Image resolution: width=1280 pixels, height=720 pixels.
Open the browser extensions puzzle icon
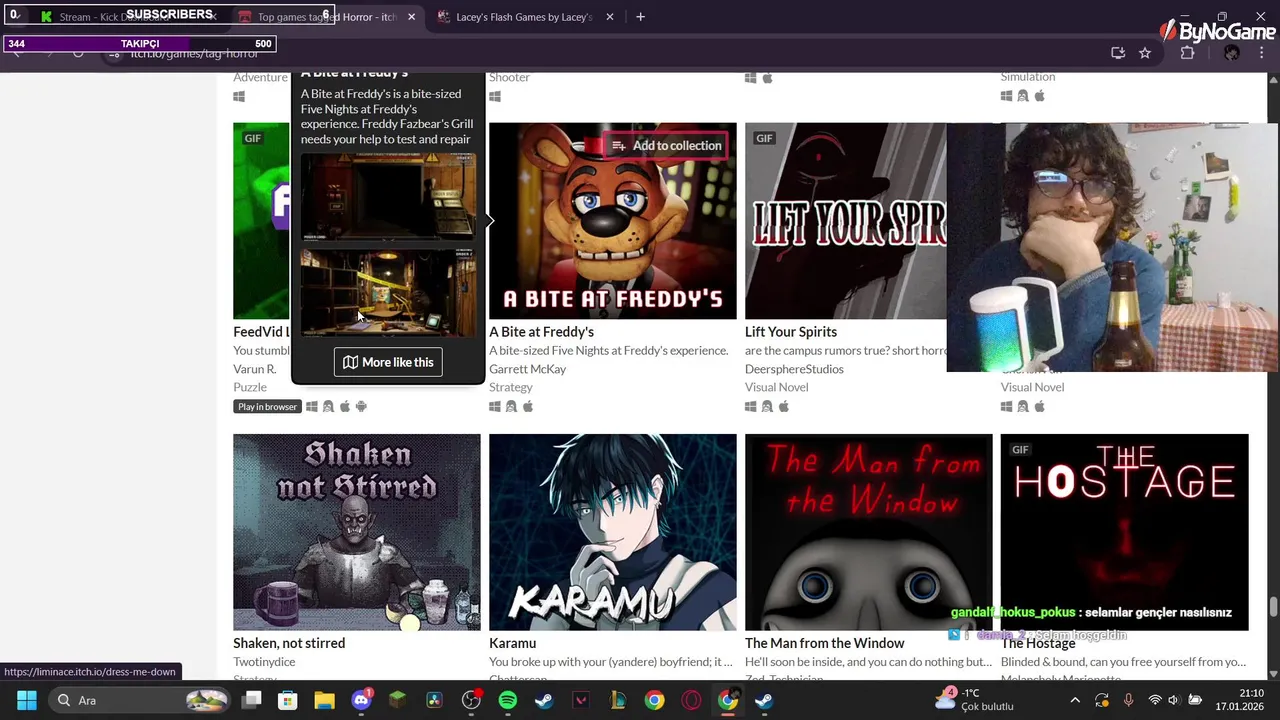[1188, 53]
